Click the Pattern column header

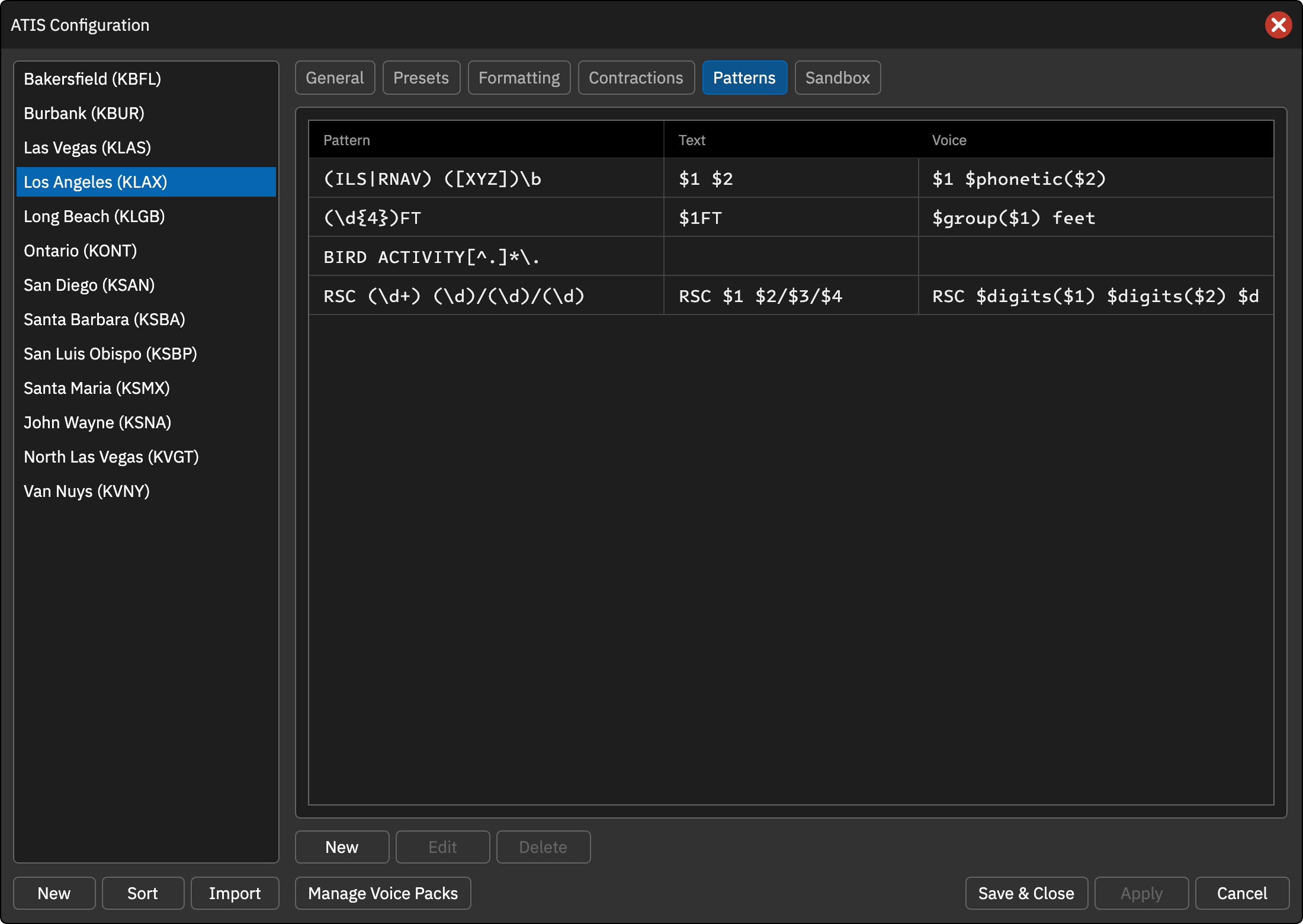(x=486, y=140)
